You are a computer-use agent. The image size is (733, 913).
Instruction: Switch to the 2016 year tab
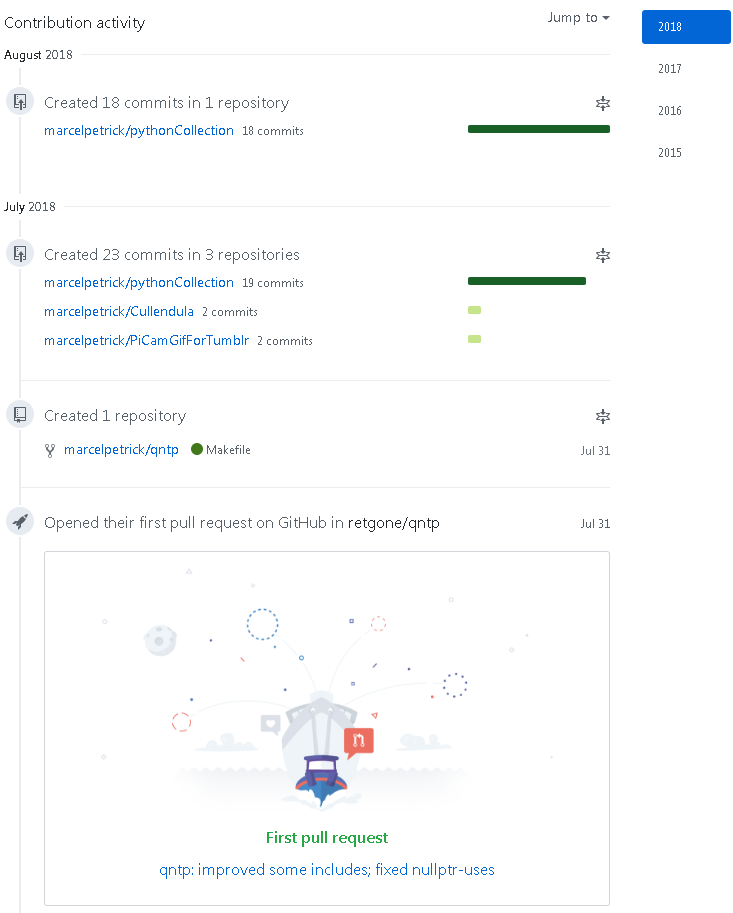coord(670,111)
